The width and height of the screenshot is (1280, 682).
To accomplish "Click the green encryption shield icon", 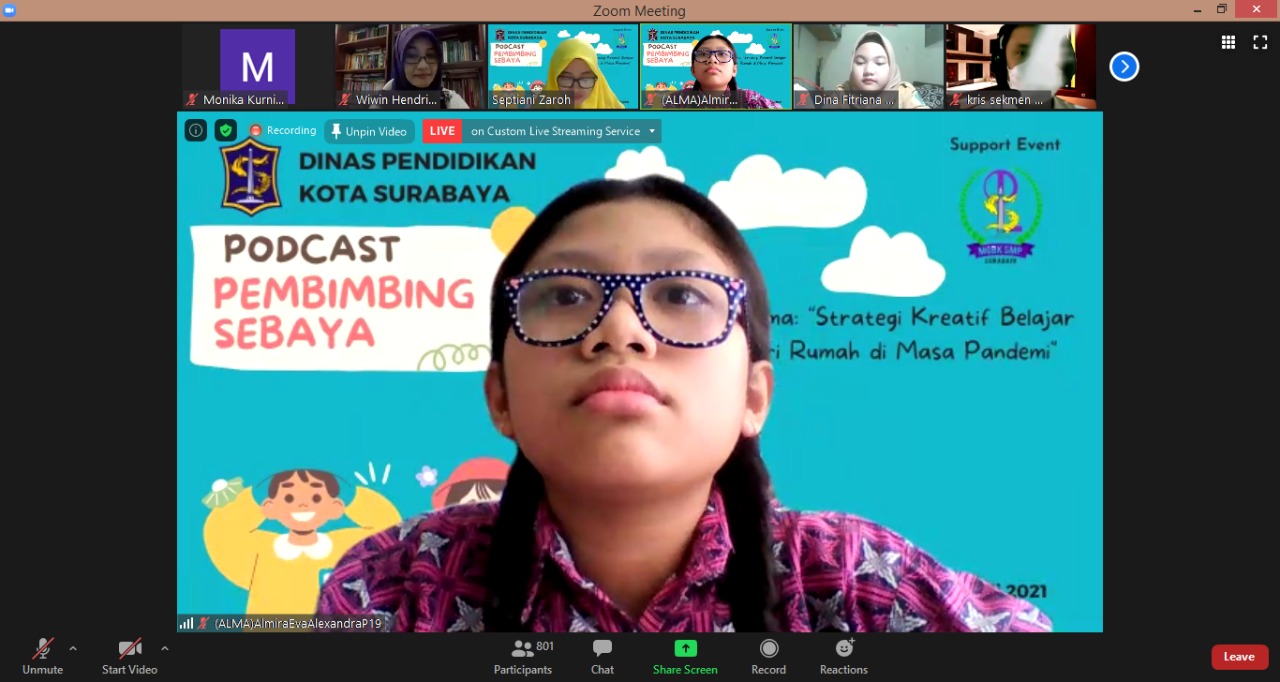I will coord(226,130).
